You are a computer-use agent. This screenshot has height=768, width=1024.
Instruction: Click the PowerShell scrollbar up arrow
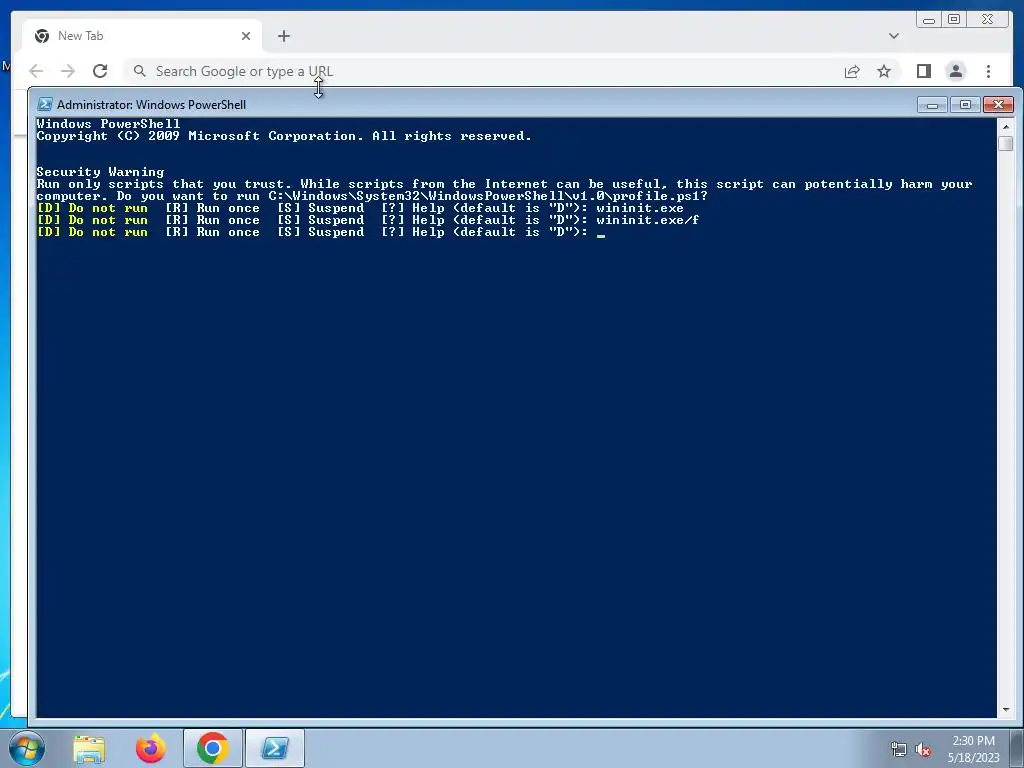point(1005,126)
